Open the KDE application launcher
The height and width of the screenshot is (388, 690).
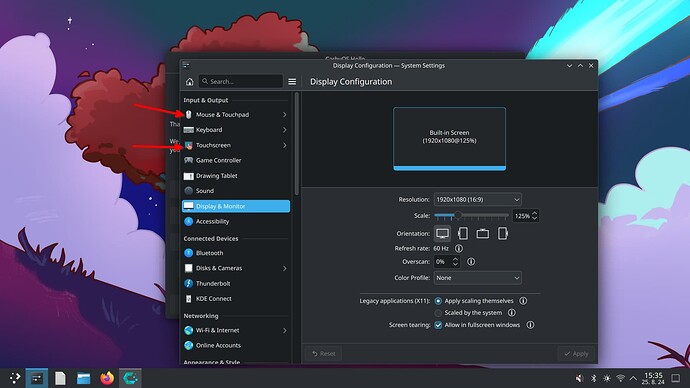pyautogui.click(x=15, y=378)
